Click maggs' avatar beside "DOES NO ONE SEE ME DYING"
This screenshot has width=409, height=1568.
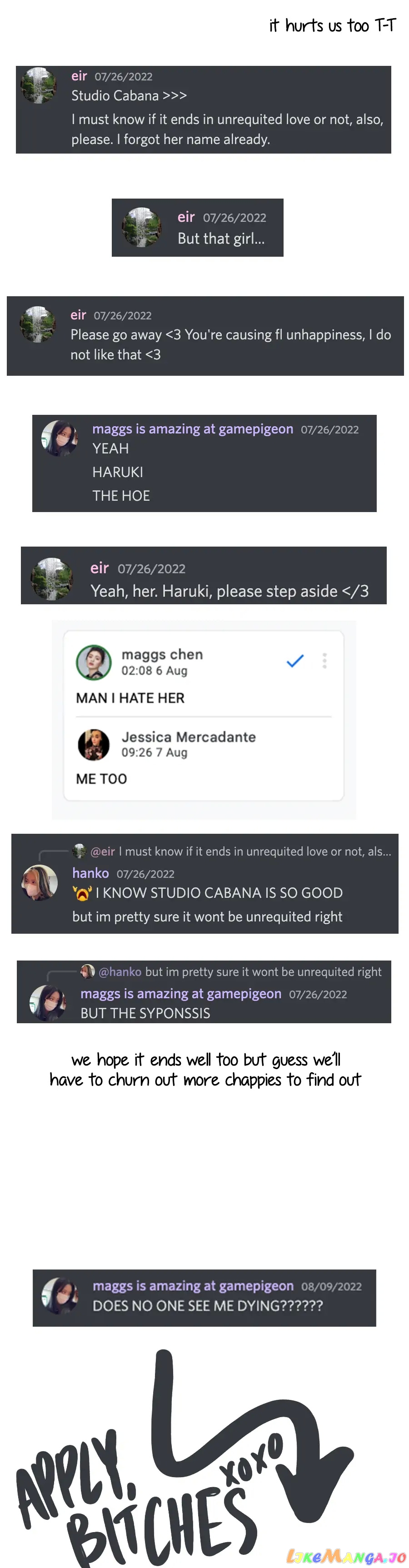click(x=60, y=1295)
